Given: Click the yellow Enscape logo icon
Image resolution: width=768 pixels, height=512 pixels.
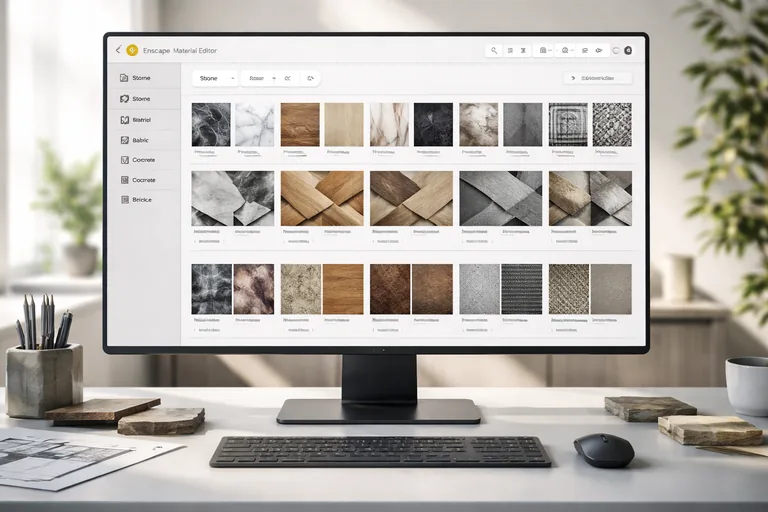Looking at the screenshot, I should tap(132, 50).
